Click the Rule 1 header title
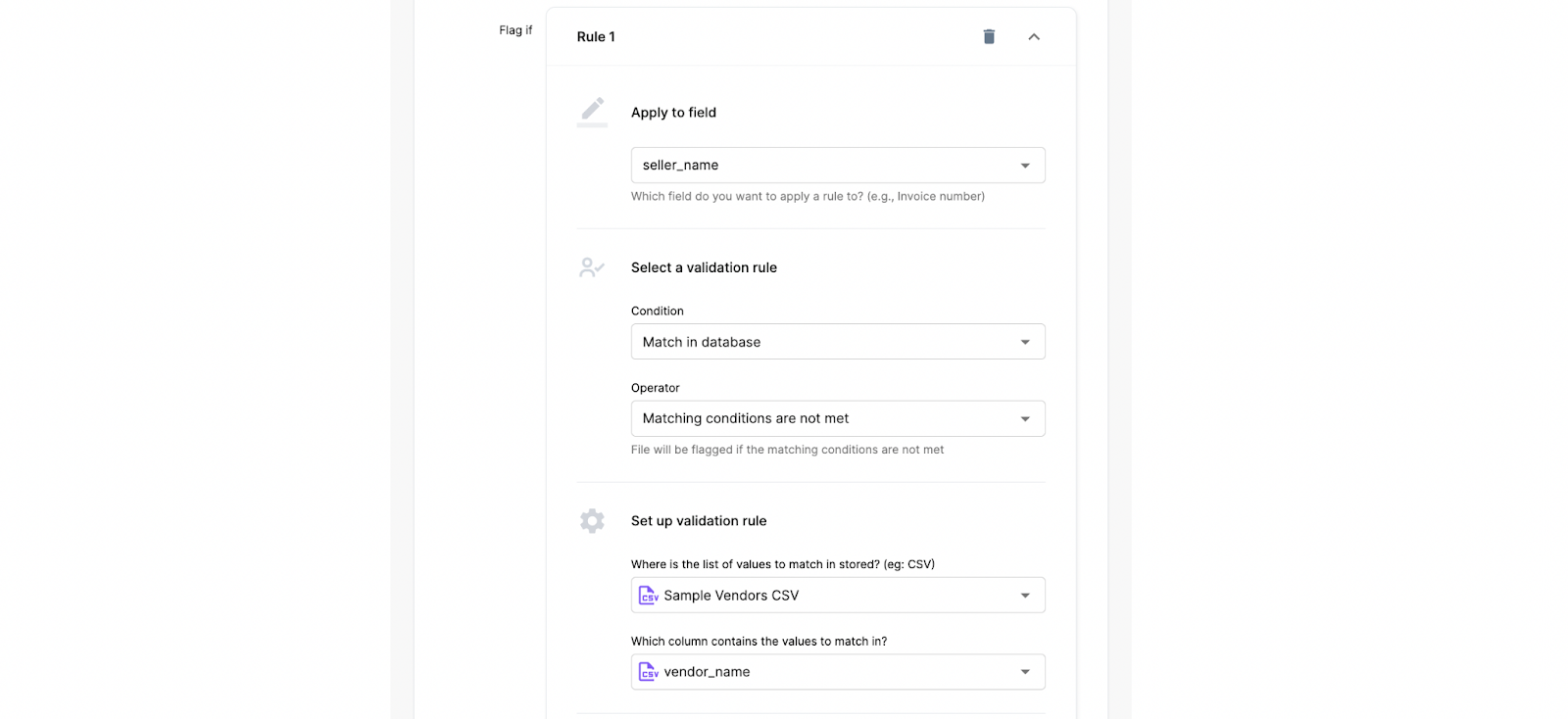 [x=596, y=36]
